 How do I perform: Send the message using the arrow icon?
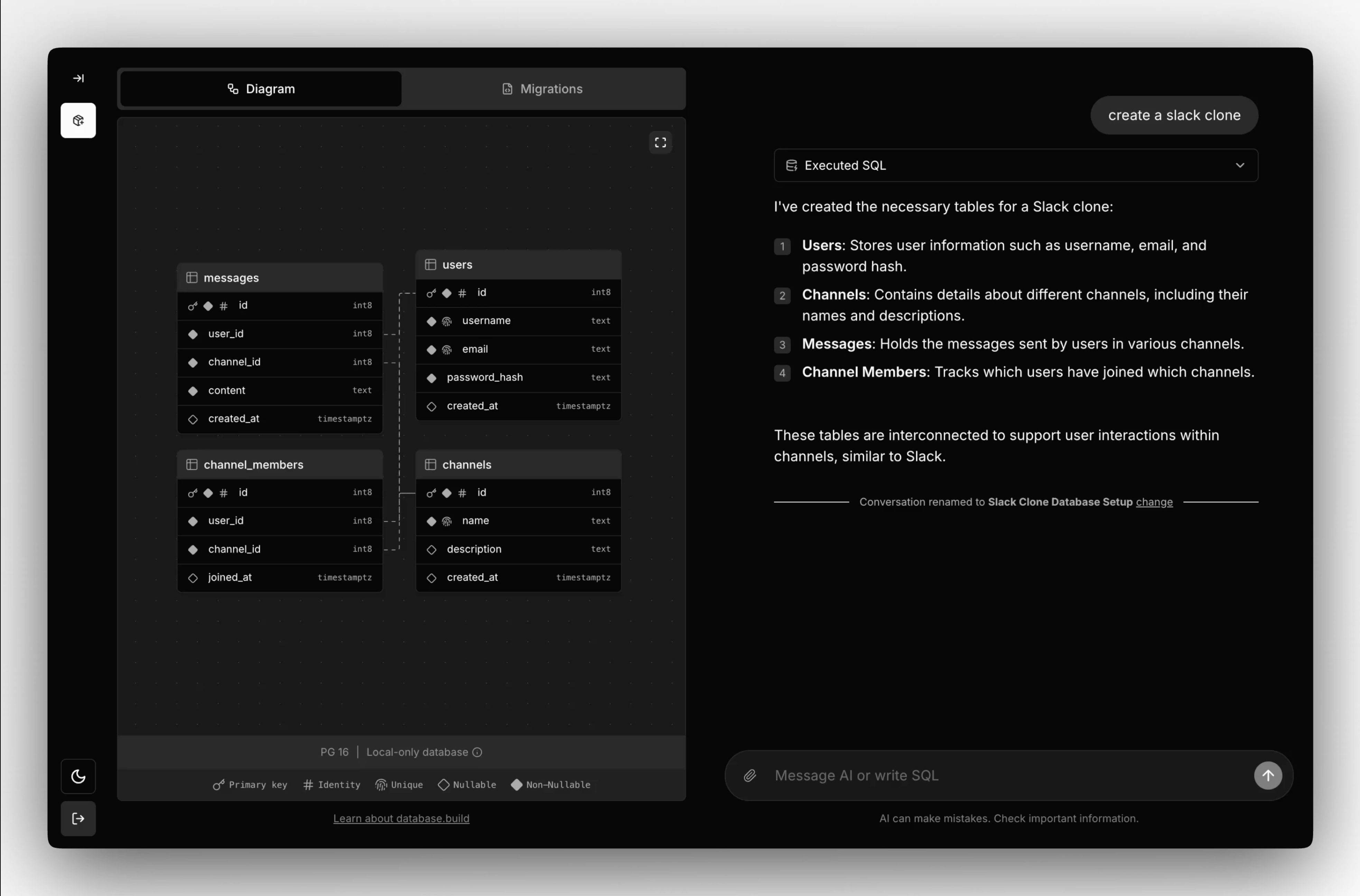1268,775
